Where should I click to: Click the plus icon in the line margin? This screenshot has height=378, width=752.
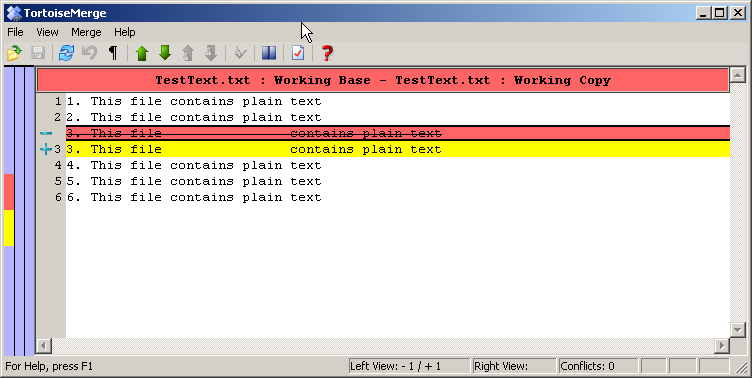[x=46, y=149]
